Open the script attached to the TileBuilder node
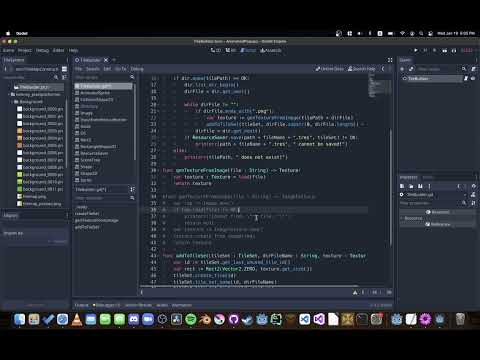This screenshot has height=360, width=480. [466, 78]
